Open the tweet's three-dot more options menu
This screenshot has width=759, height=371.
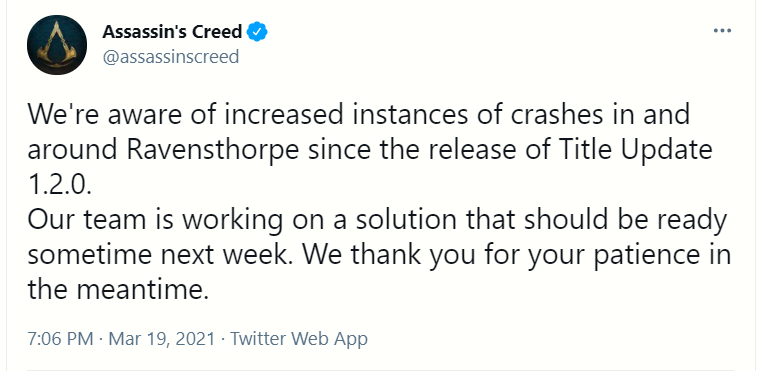click(x=722, y=31)
